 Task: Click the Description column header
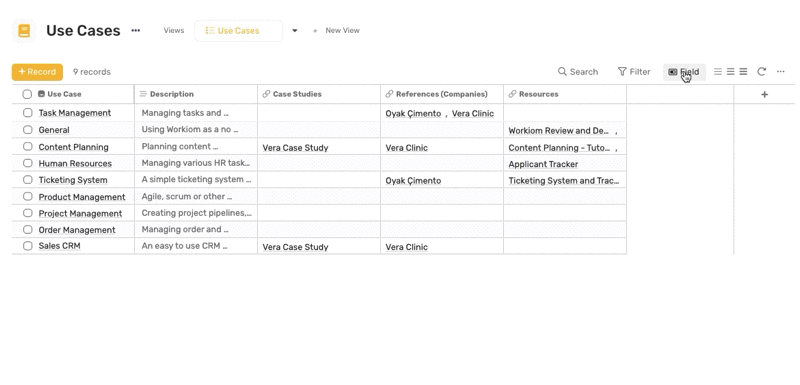tap(196, 94)
